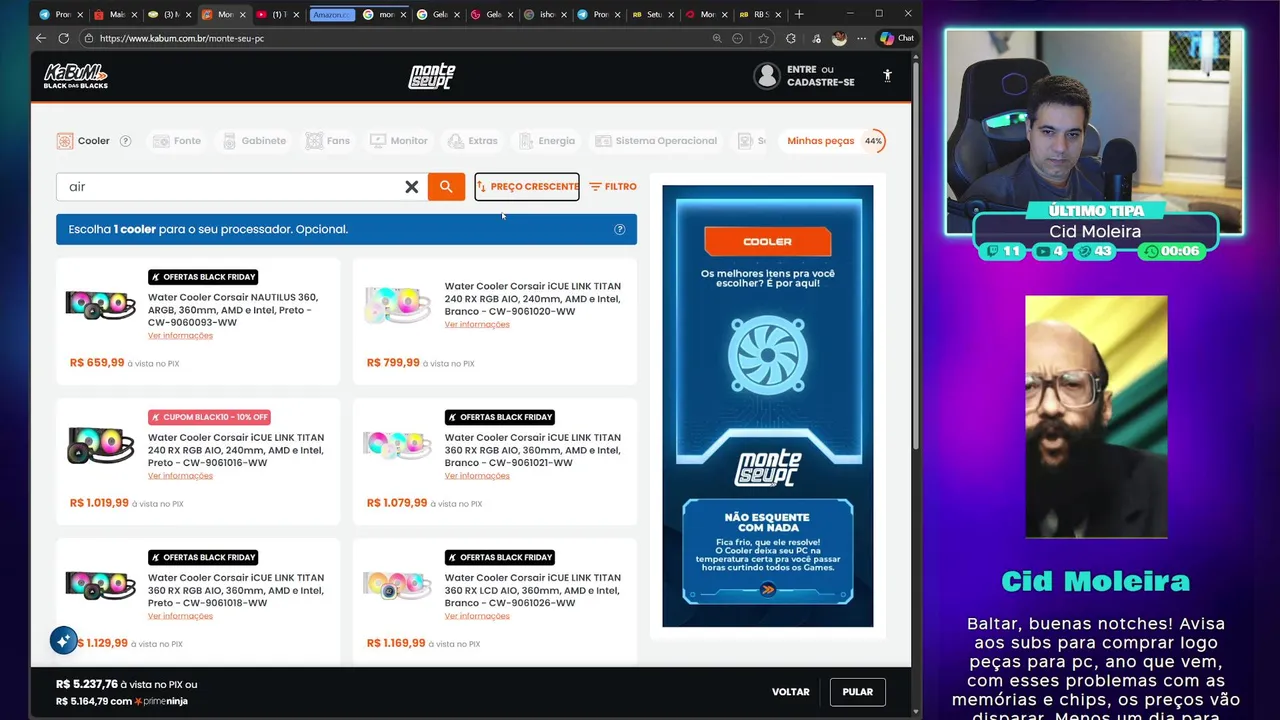Image resolution: width=1280 pixels, height=720 pixels.
Task: Click the fan icon in the Cooler ad
Action: (767, 355)
